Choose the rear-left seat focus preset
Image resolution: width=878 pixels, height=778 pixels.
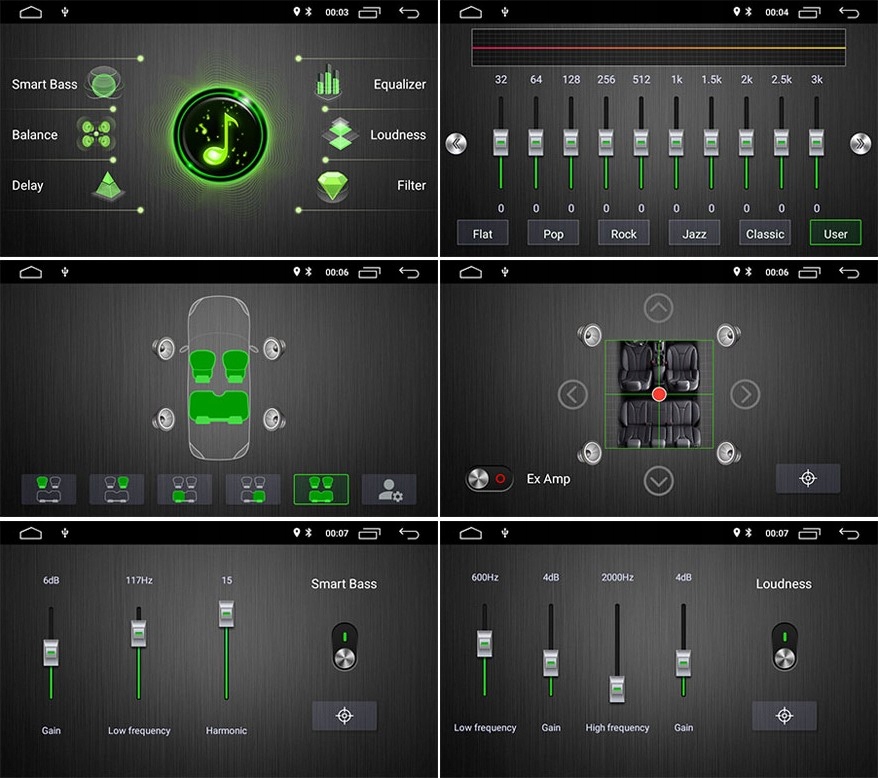pos(185,489)
